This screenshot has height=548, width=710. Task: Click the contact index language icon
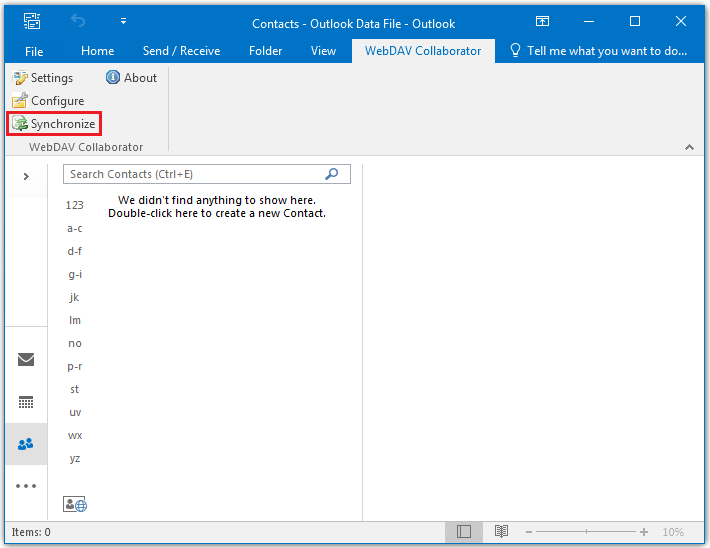(x=75, y=504)
